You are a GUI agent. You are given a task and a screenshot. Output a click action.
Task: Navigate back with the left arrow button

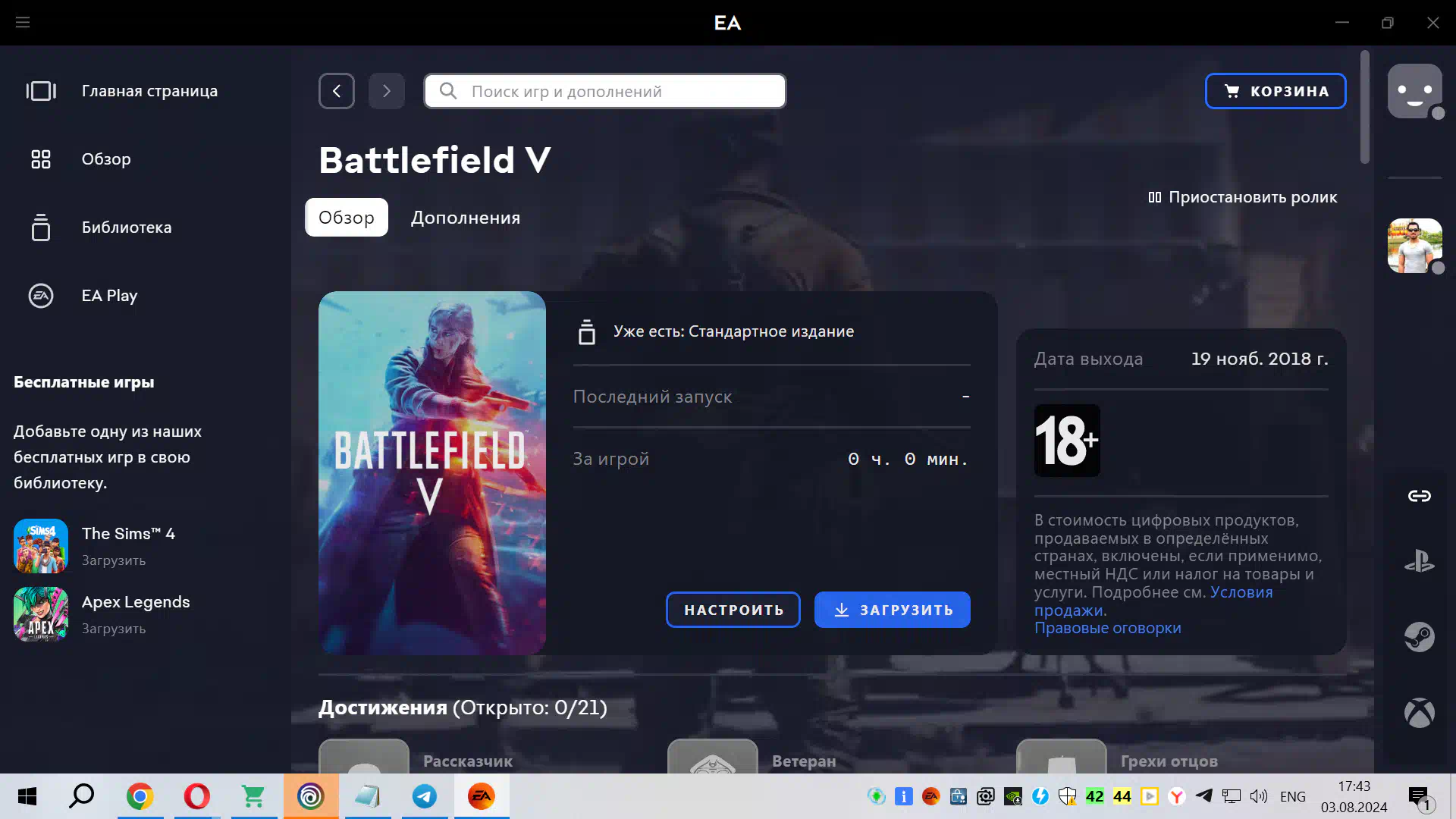(337, 91)
